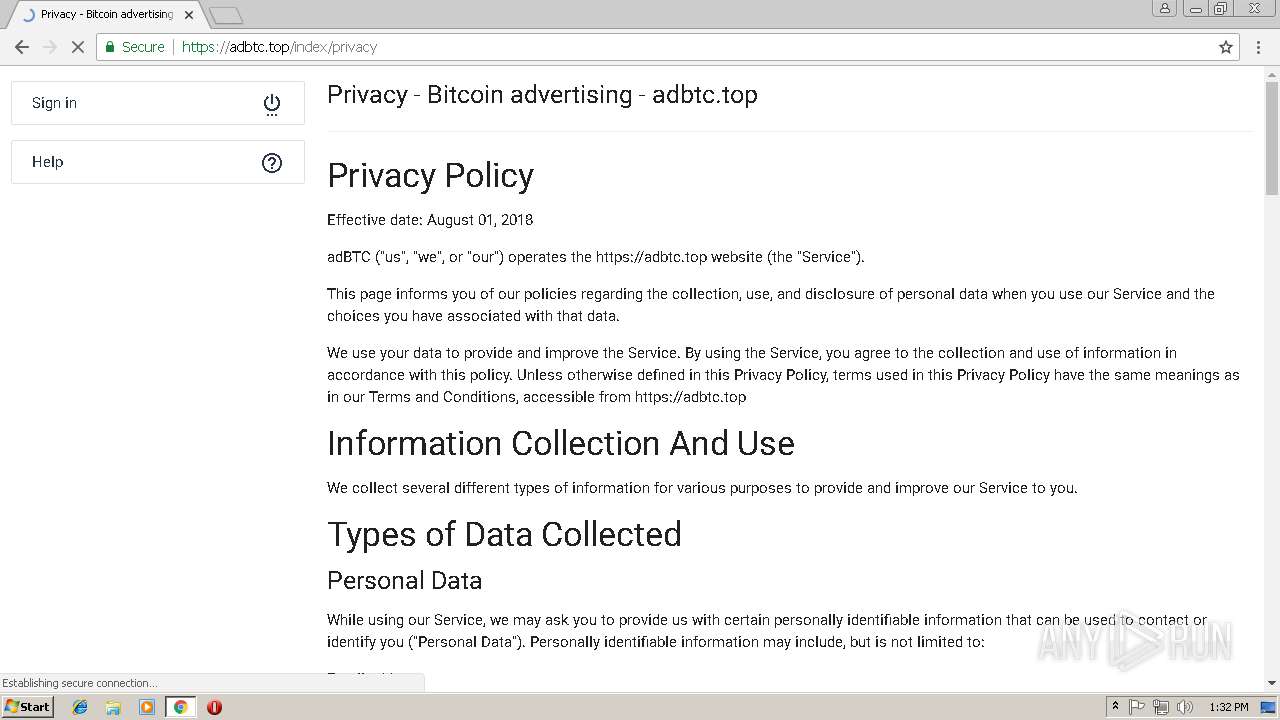Launch Opera from the taskbar
The image size is (1280, 720).
tap(214, 707)
